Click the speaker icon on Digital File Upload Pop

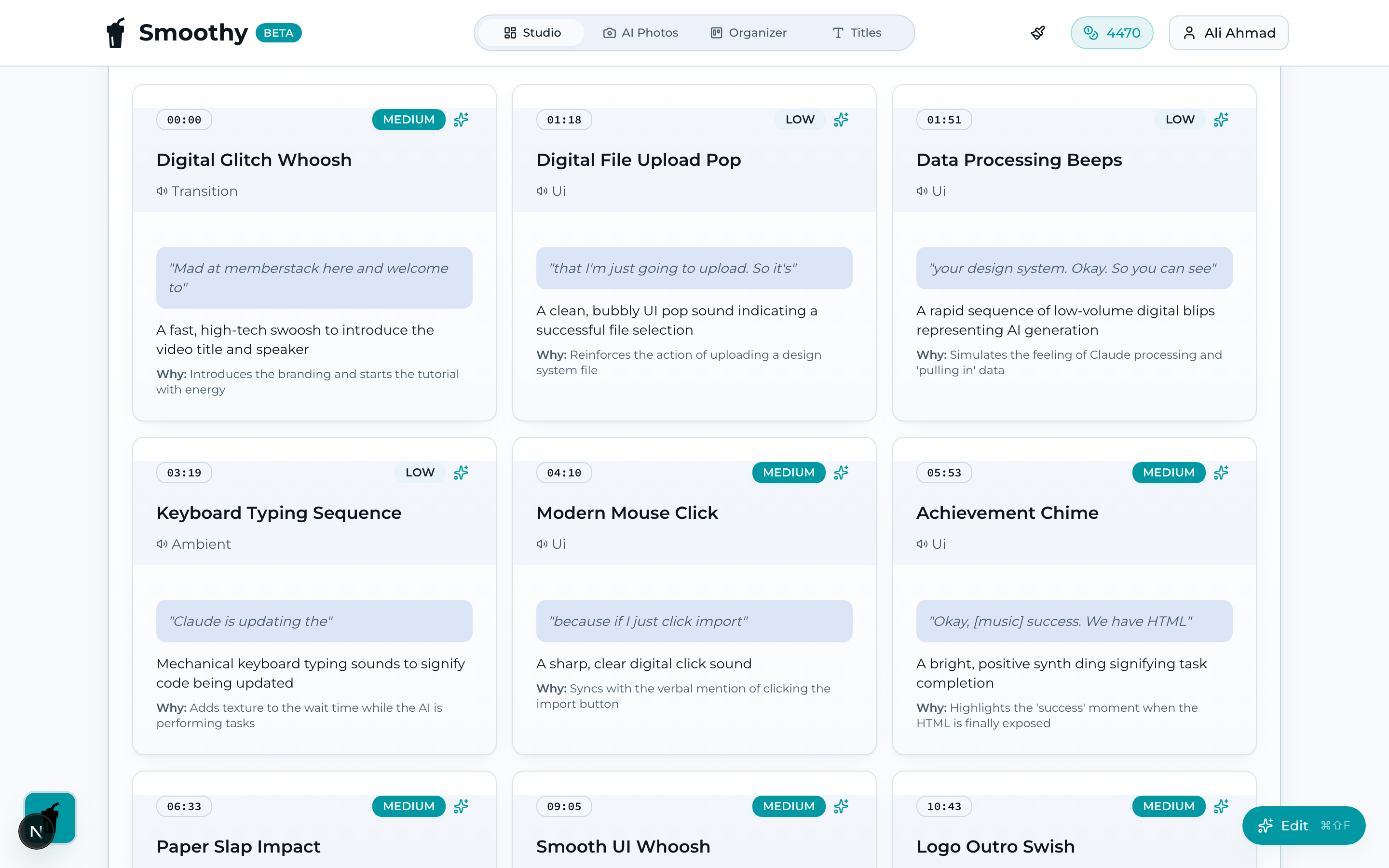coord(542,191)
